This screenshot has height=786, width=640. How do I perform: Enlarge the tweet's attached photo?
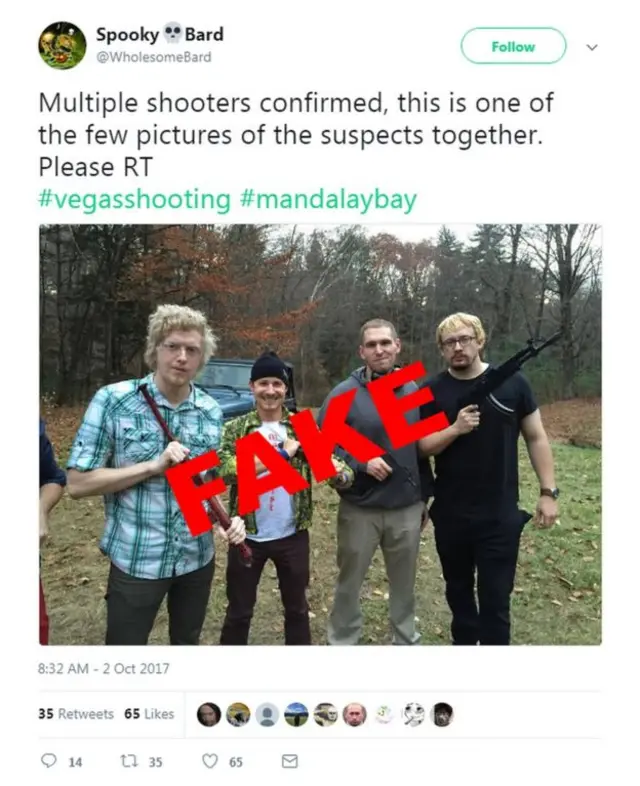320,434
